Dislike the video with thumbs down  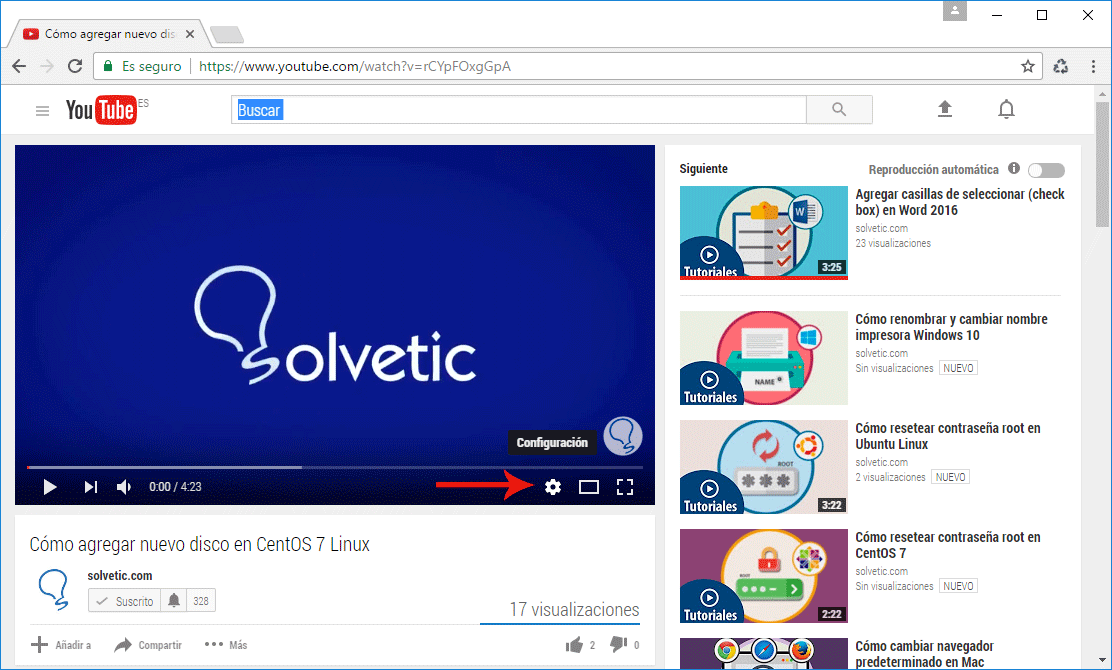coord(618,644)
